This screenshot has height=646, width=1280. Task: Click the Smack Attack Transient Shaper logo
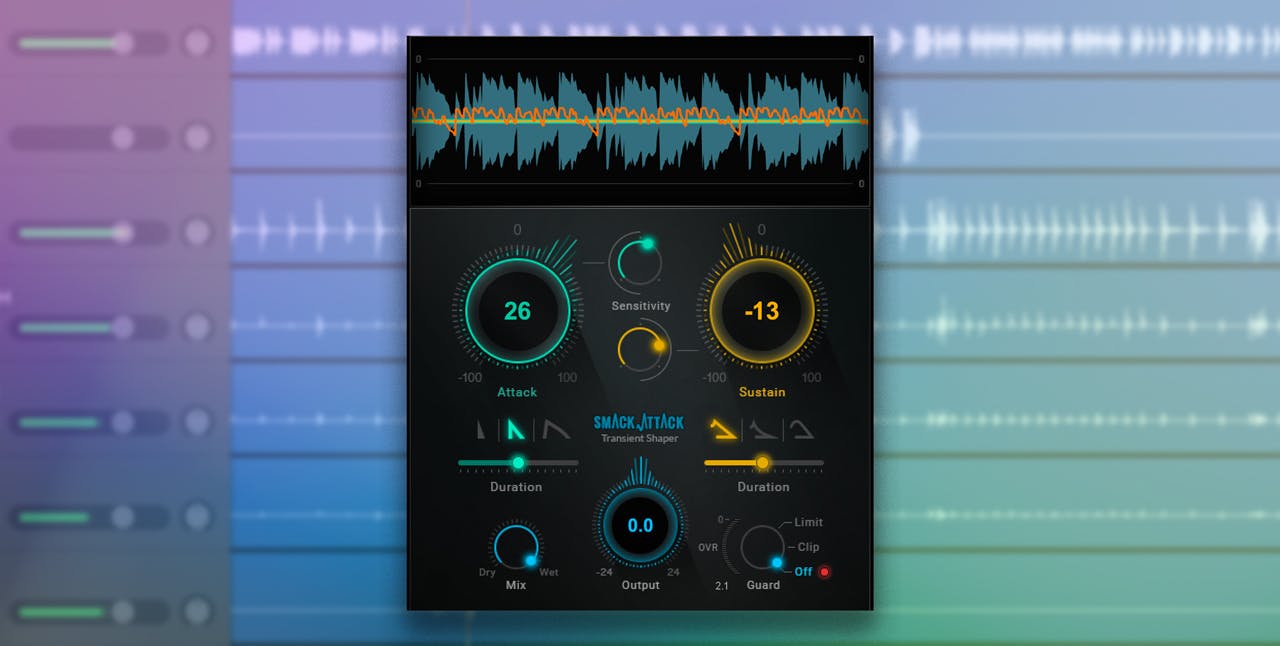(639, 428)
